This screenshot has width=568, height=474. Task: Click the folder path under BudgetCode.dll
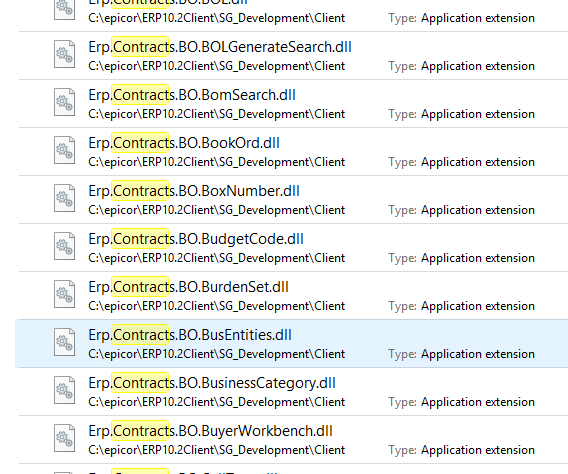pos(217,258)
